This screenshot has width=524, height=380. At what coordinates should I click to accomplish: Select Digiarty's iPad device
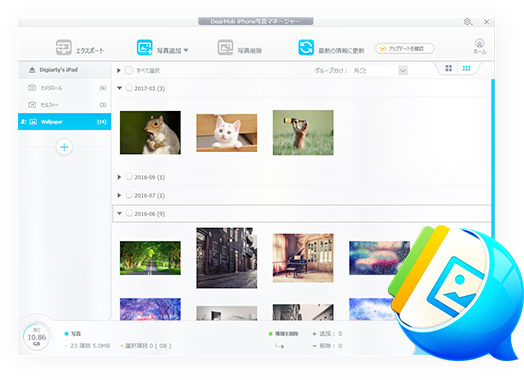(64, 70)
